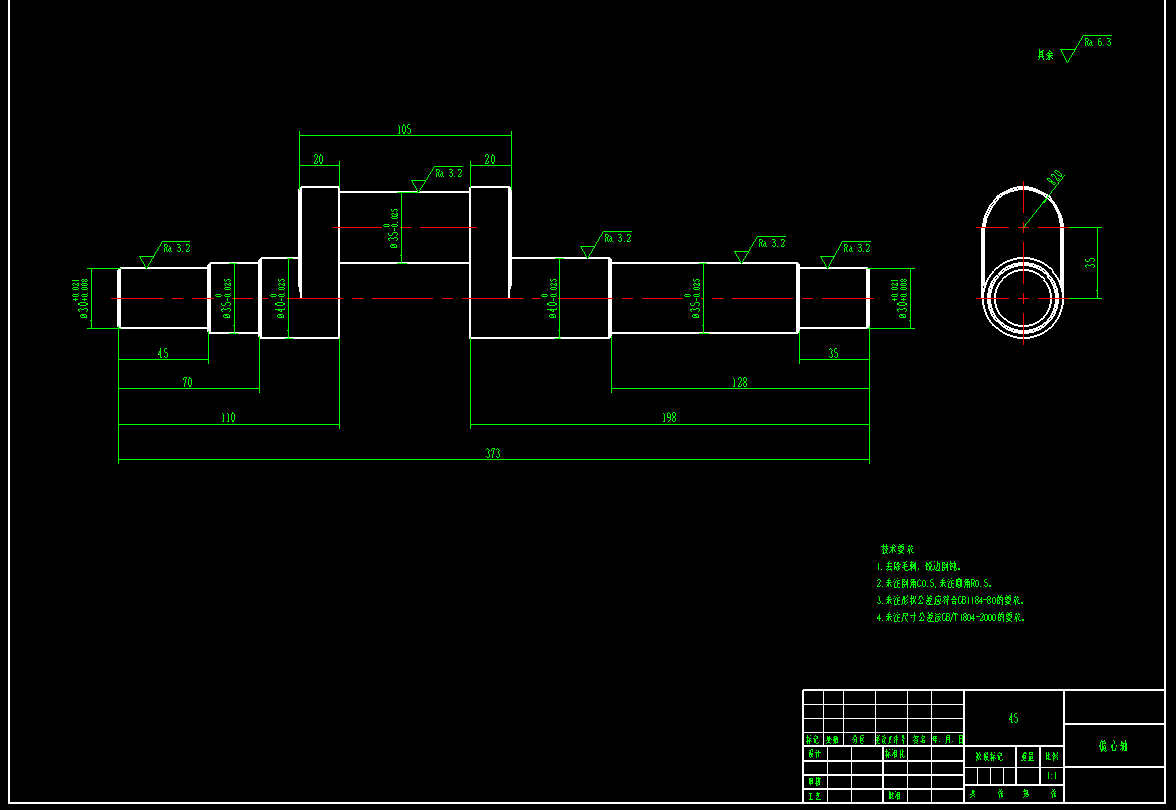1176x810 pixels.
Task: Click the 工艺 row label in title block
Action: click(x=814, y=796)
